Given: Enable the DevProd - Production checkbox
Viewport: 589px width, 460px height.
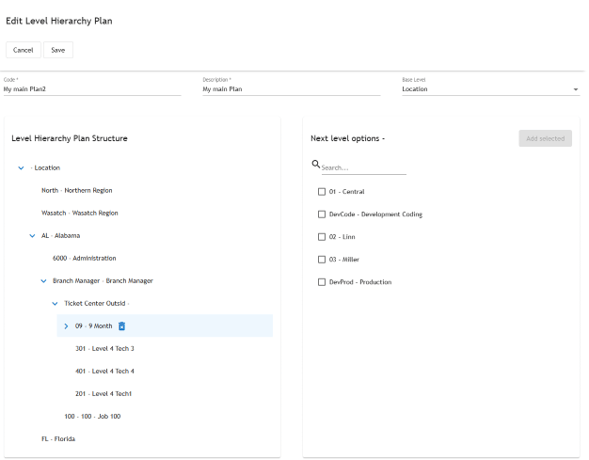Looking at the screenshot, I should click(322, 282).
